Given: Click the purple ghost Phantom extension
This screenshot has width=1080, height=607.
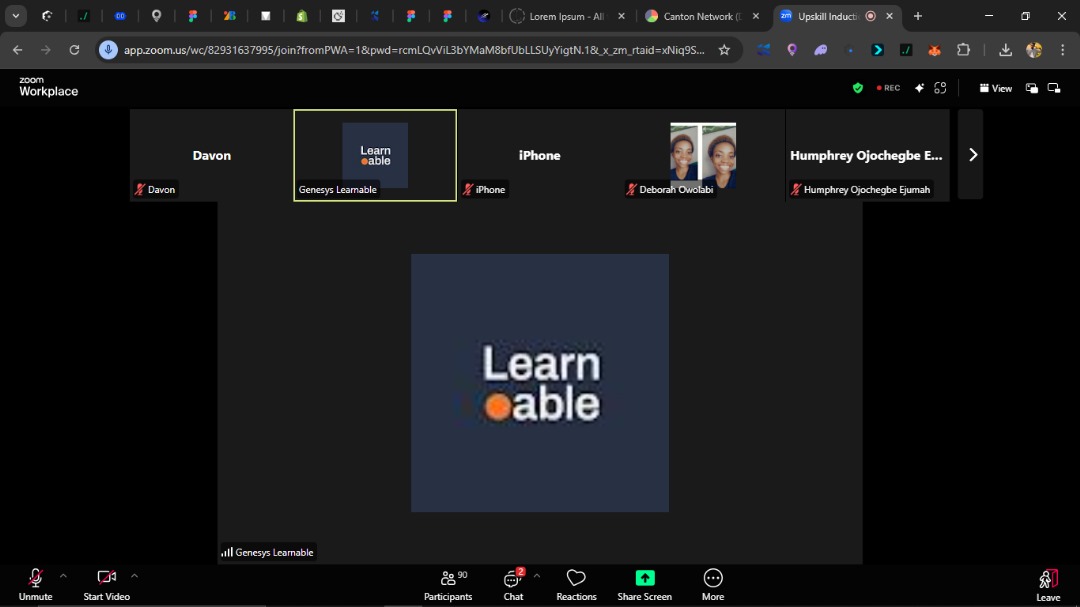Looking at the screenshot, I should coord(820,50).
